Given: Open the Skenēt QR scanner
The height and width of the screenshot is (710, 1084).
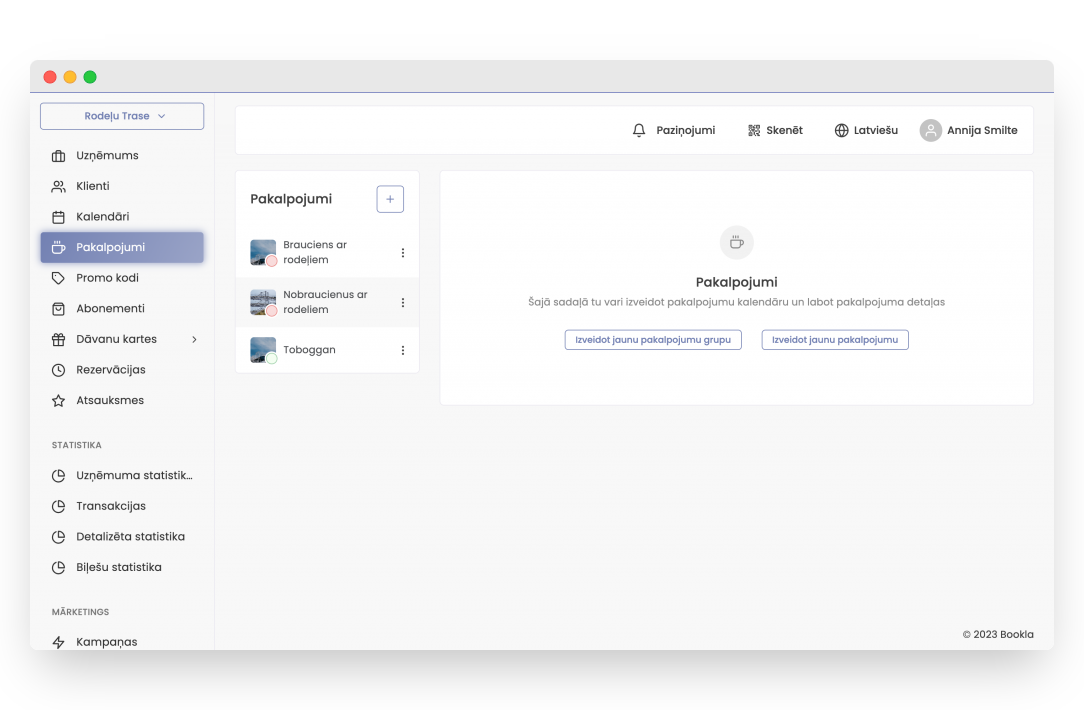Looking at the screenshot, I should point(775,130).
